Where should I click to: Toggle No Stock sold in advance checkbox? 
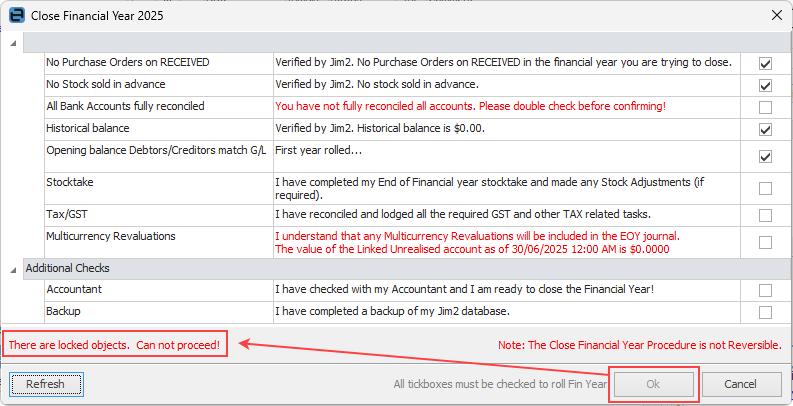point(765,85)
